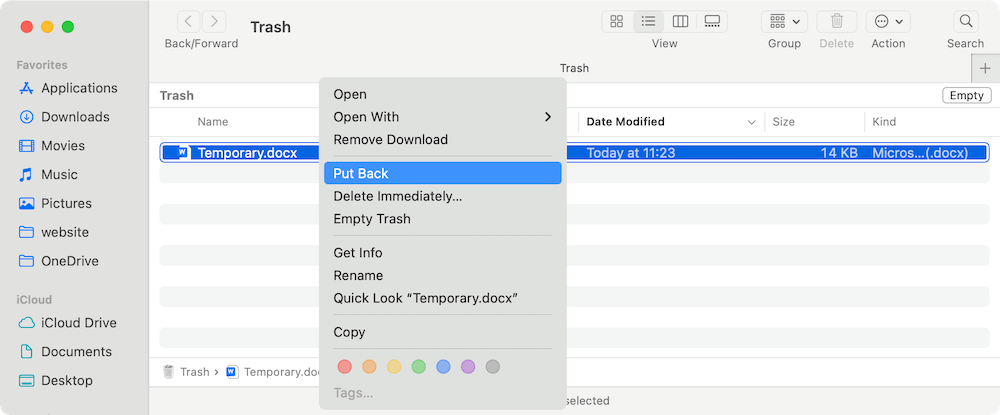The image size is (1000, 415).
Task: Select Put Back in the context menu
Action: (443, 173)
